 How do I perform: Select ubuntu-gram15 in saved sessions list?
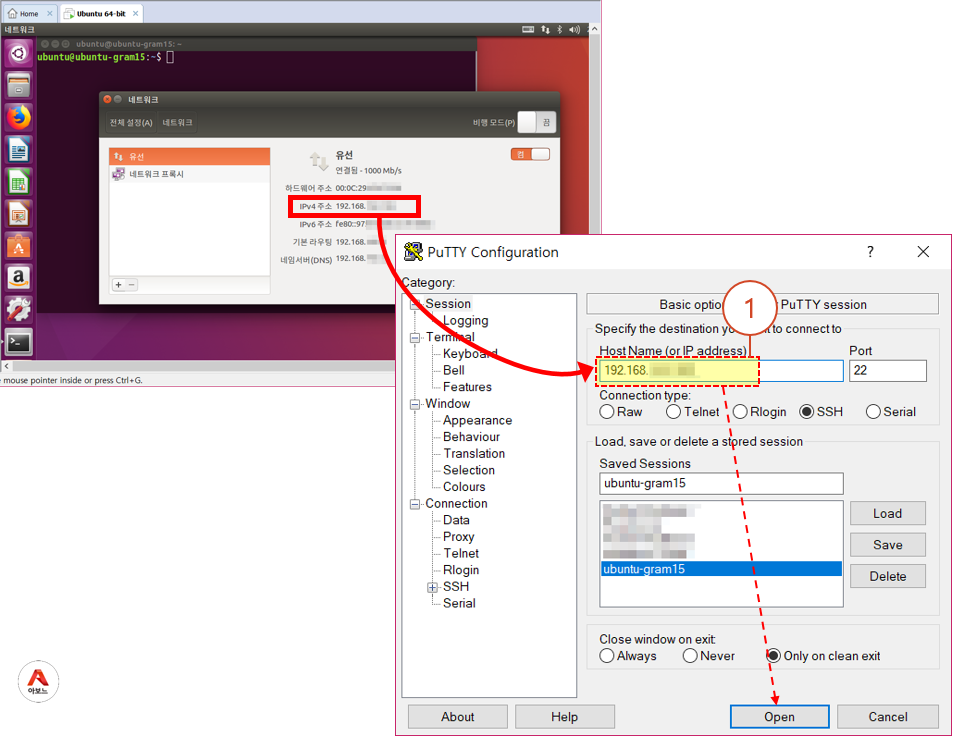721,569
